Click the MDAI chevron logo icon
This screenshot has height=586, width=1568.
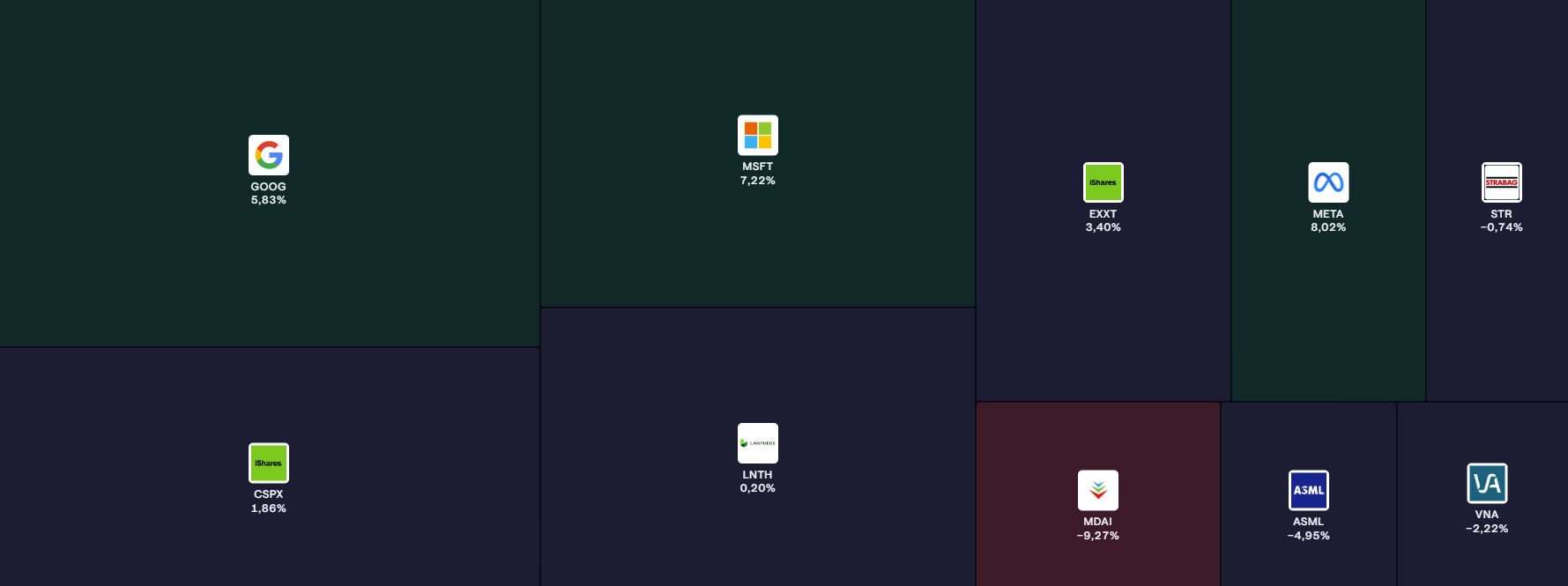click(x=1098, y=490)
